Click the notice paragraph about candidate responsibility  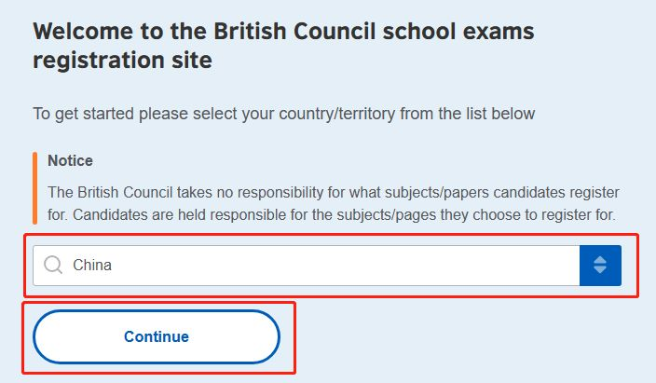coord(333,203)
